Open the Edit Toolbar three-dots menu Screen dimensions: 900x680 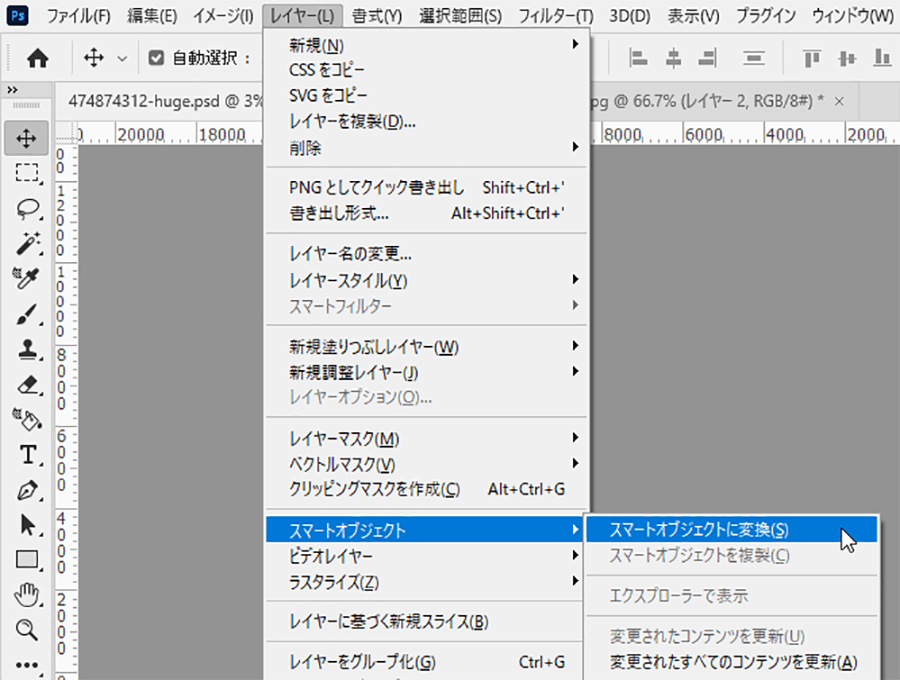tap(27, 666)
